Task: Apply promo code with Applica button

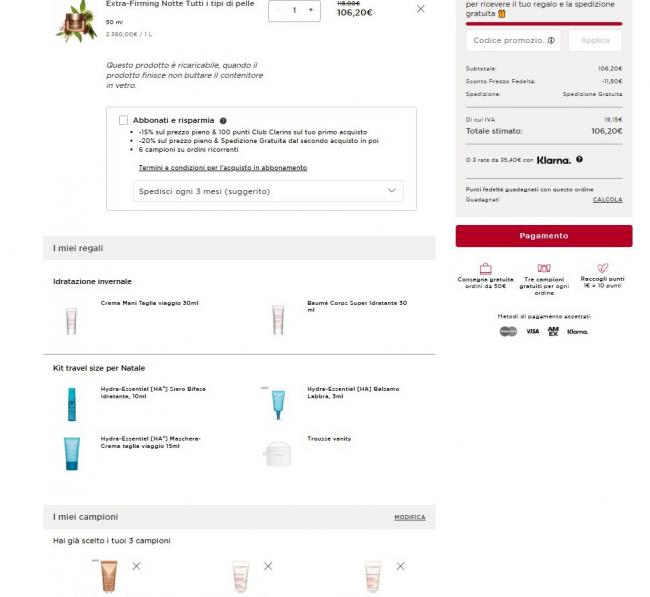Action: pos(595,40)
